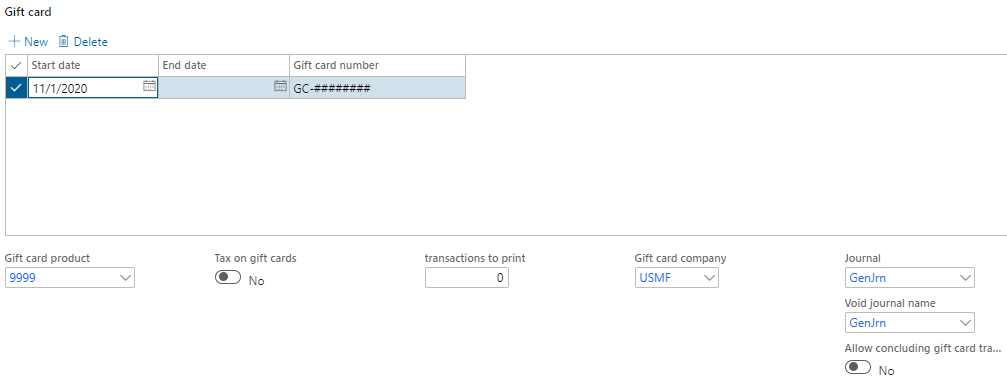This screenshot has height=379, width=1007.
Task: Click the transactions to print number field
Action: 467,278
